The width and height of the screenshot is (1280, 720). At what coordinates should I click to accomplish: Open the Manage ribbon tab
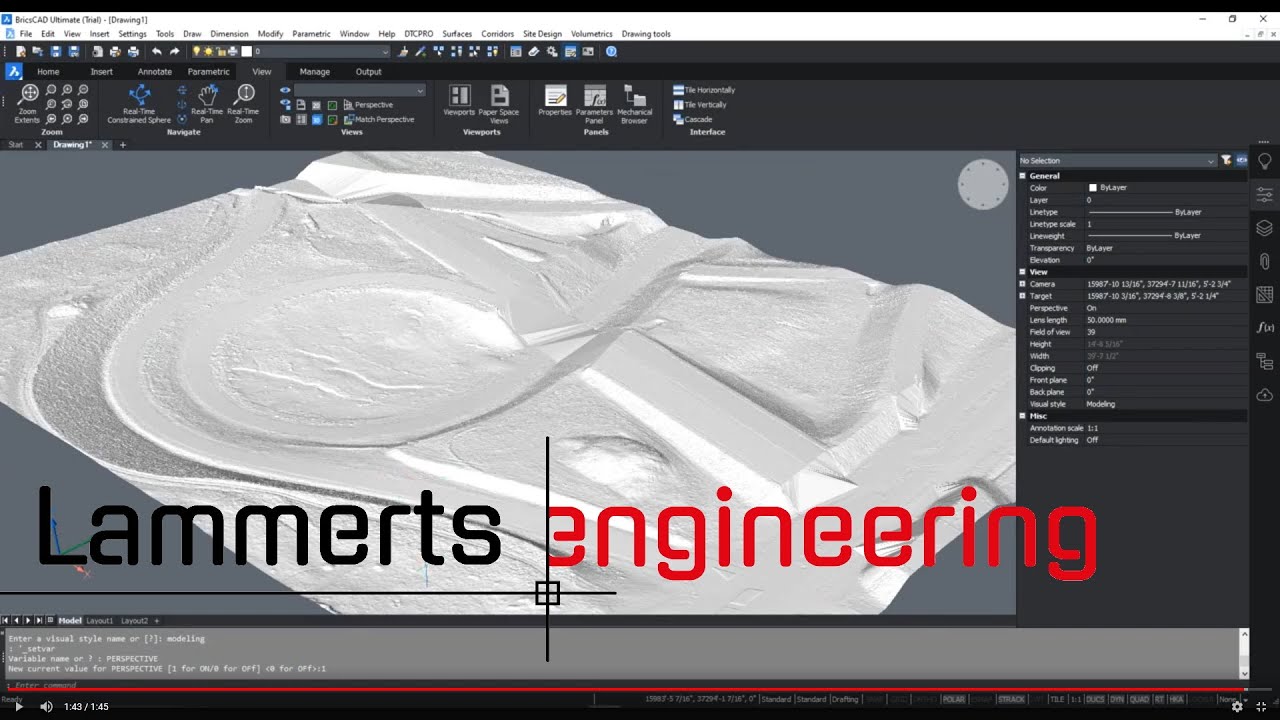pos(315,71)
